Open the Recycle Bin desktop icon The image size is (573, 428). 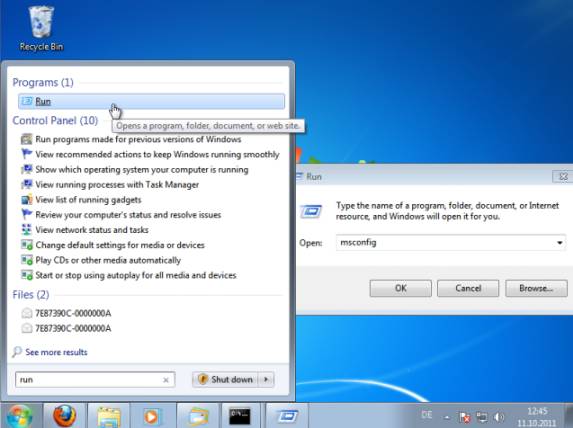pyautogui.click(x=41, y=29)
